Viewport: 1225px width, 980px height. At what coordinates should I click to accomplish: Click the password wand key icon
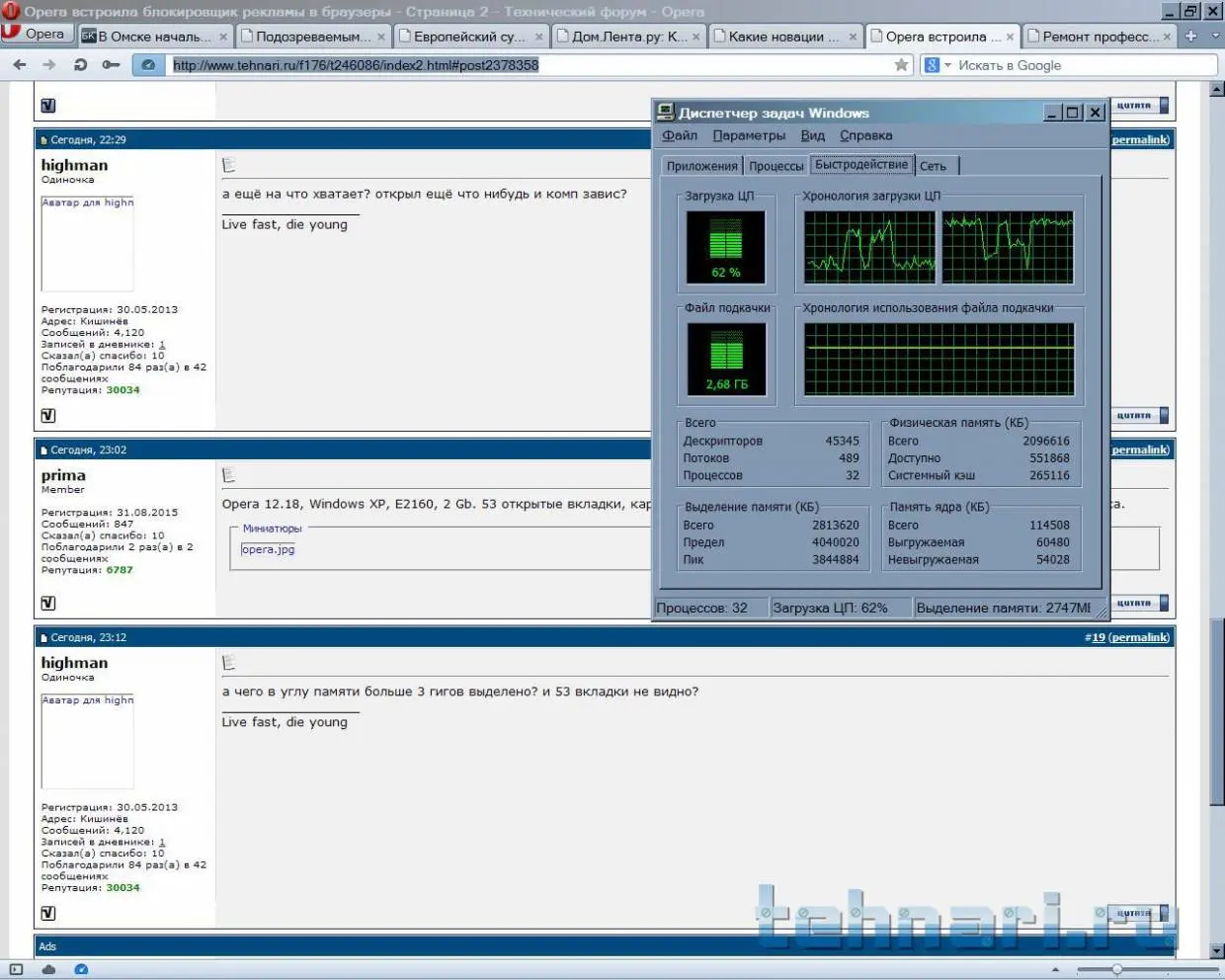pos(111,65)
